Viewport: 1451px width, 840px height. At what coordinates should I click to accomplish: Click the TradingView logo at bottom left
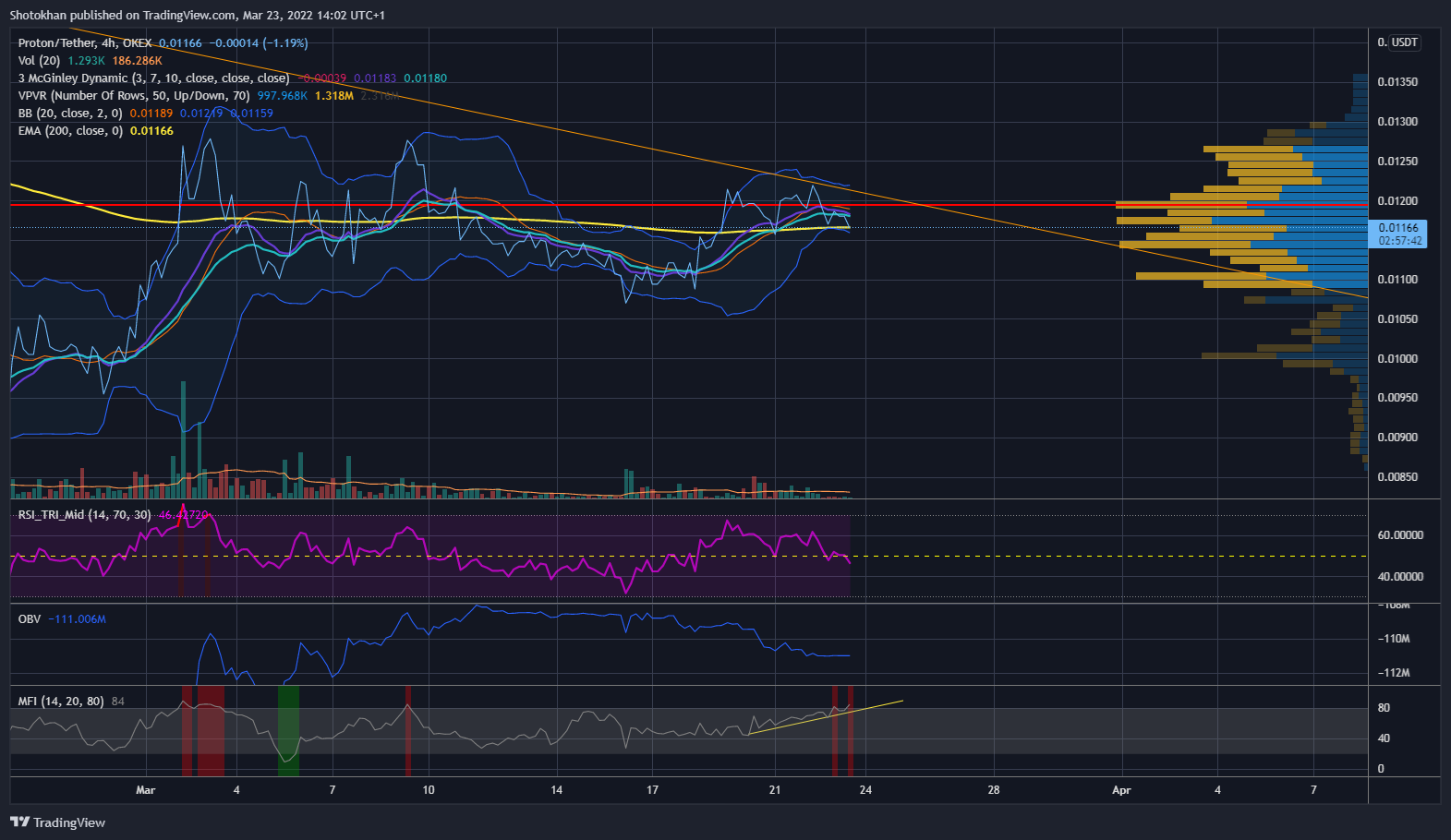click(57, 822)
